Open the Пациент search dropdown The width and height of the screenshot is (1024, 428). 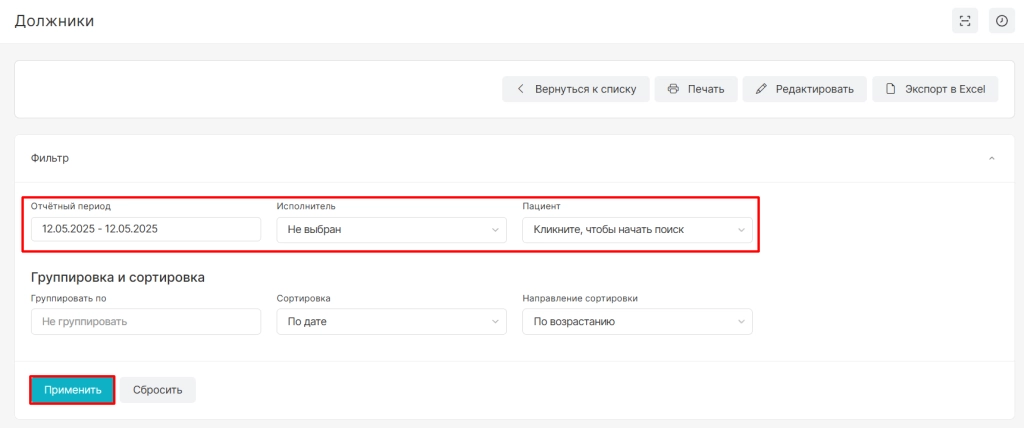pyautogui.click(x=637, y=230)
